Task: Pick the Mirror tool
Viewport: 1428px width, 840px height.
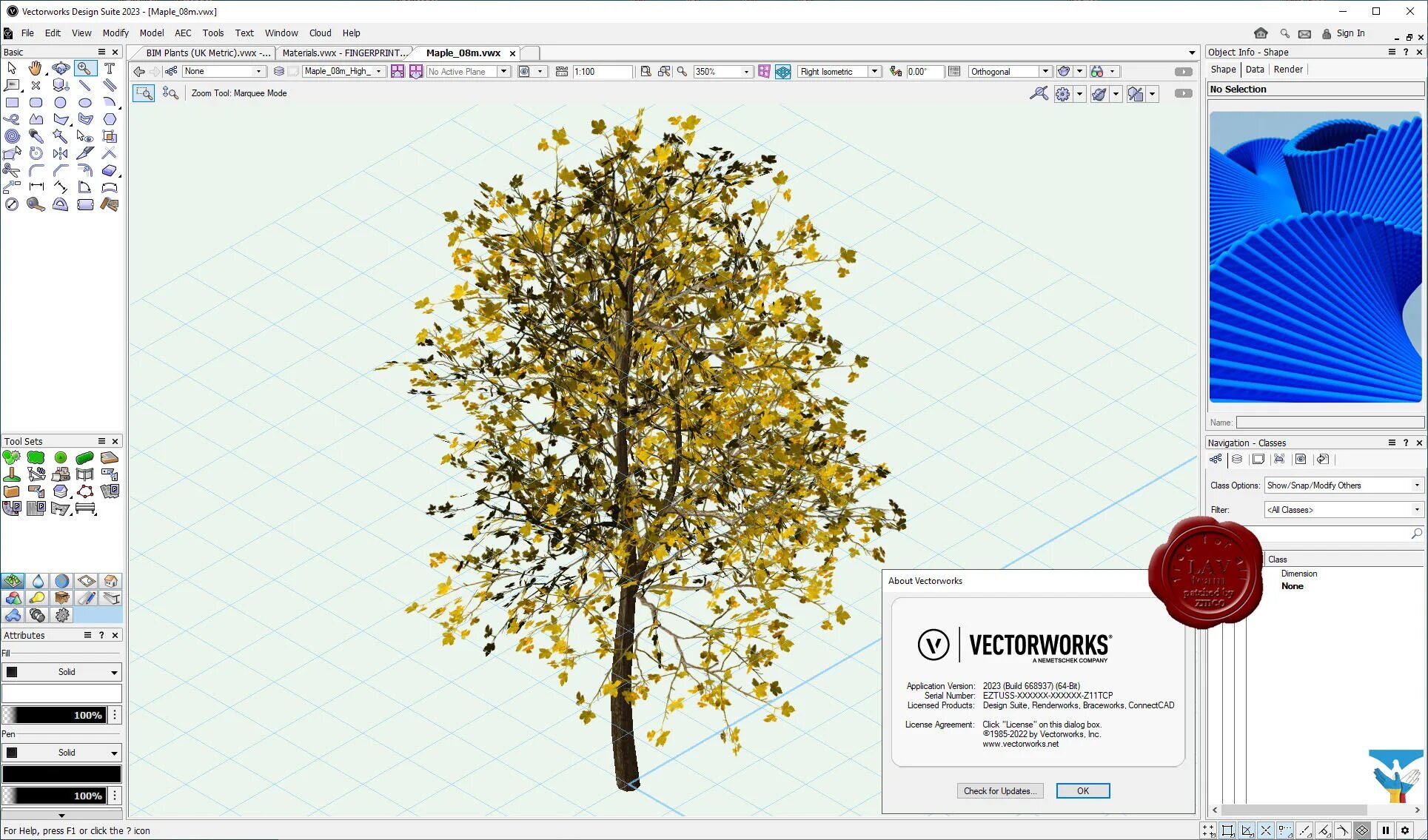Action: click(61, 153)
